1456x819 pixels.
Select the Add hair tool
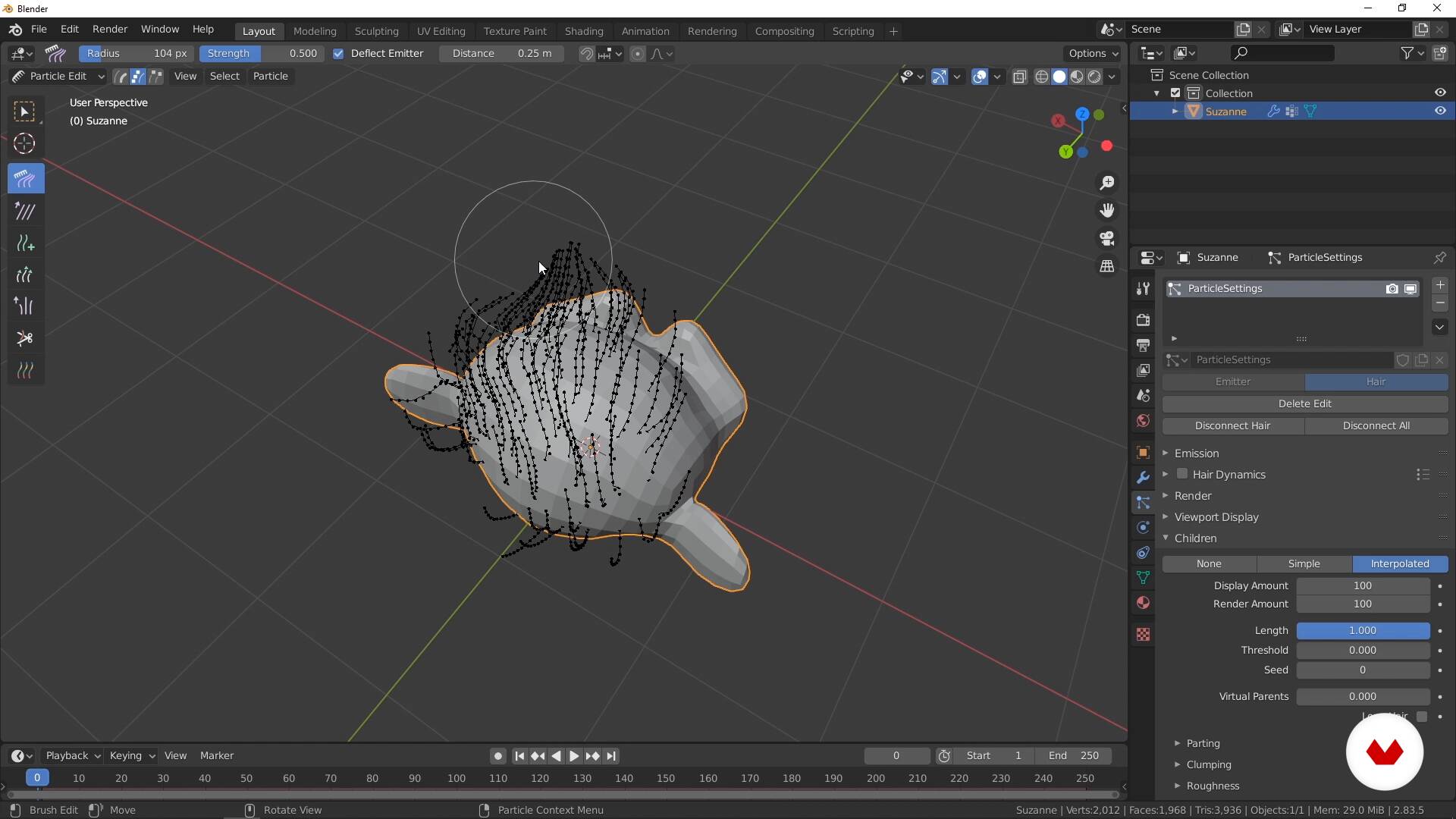pos(26,243)
